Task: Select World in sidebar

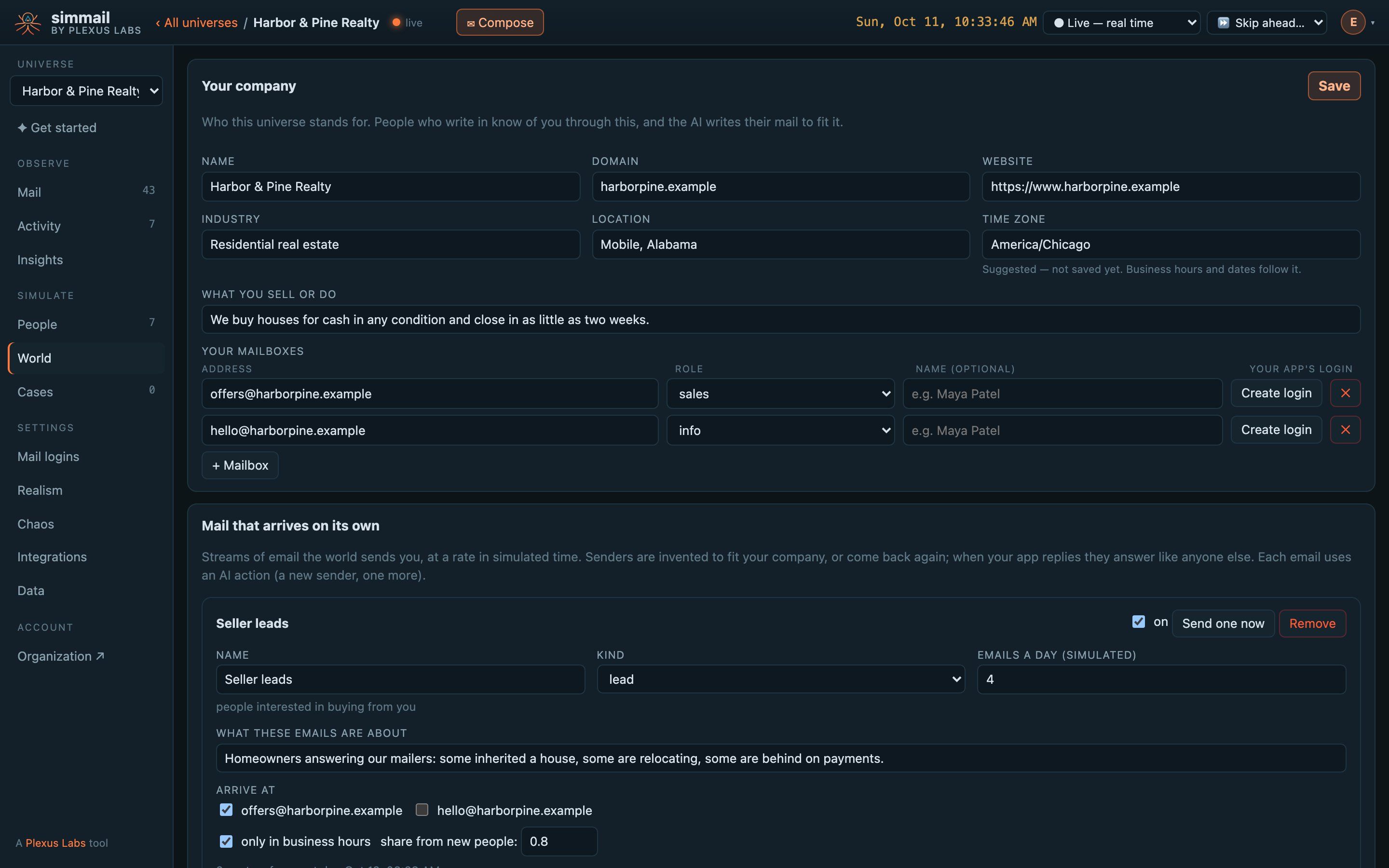Action: [86, 358]
